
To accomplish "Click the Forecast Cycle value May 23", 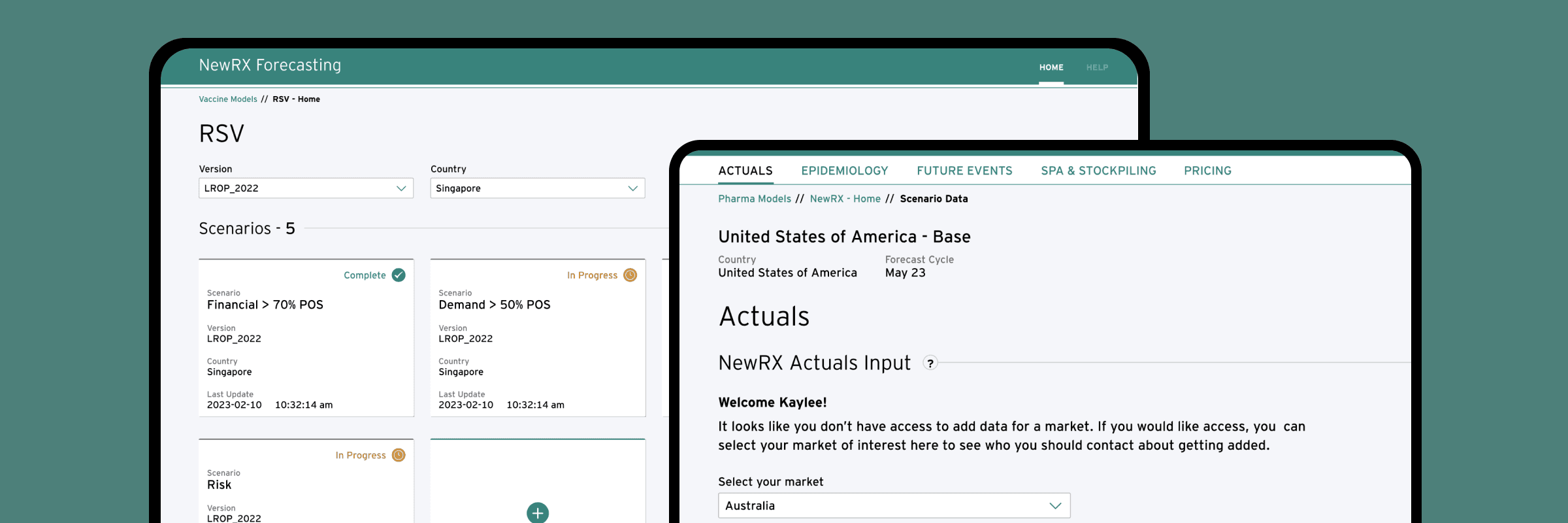I will coord(905,273).
